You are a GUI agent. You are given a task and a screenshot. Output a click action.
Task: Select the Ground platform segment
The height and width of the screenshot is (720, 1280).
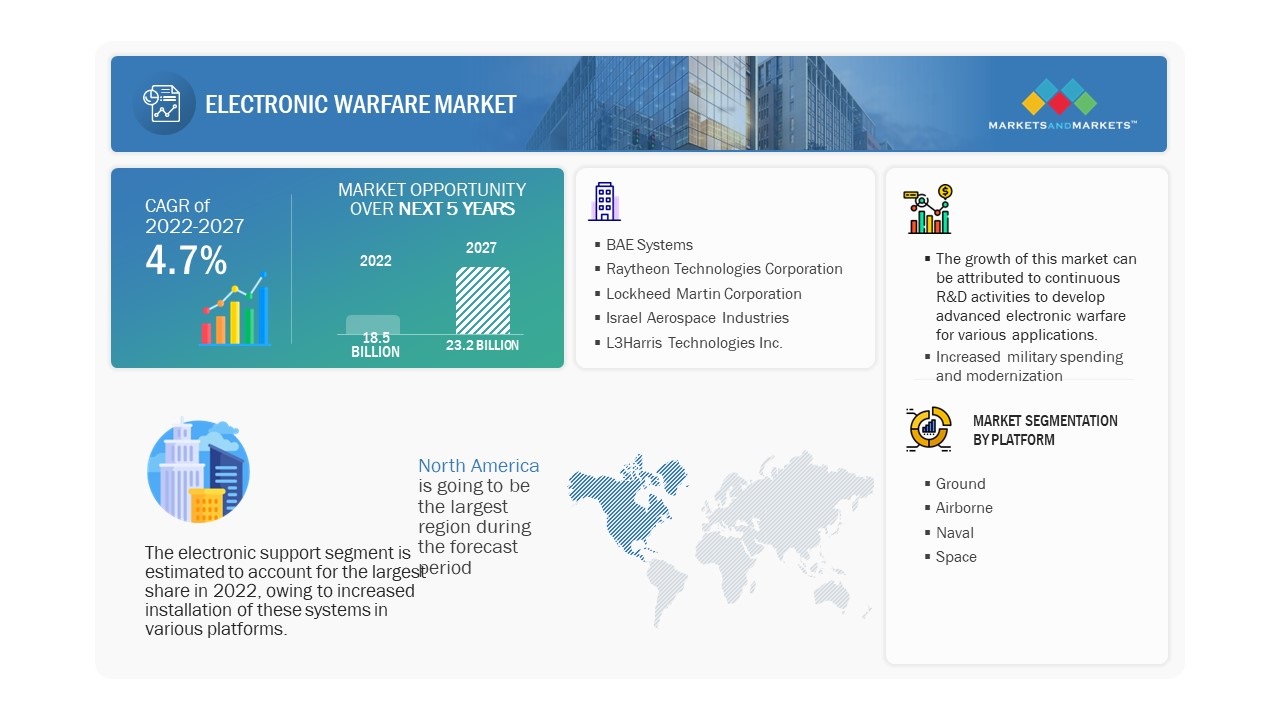(960, 484)
